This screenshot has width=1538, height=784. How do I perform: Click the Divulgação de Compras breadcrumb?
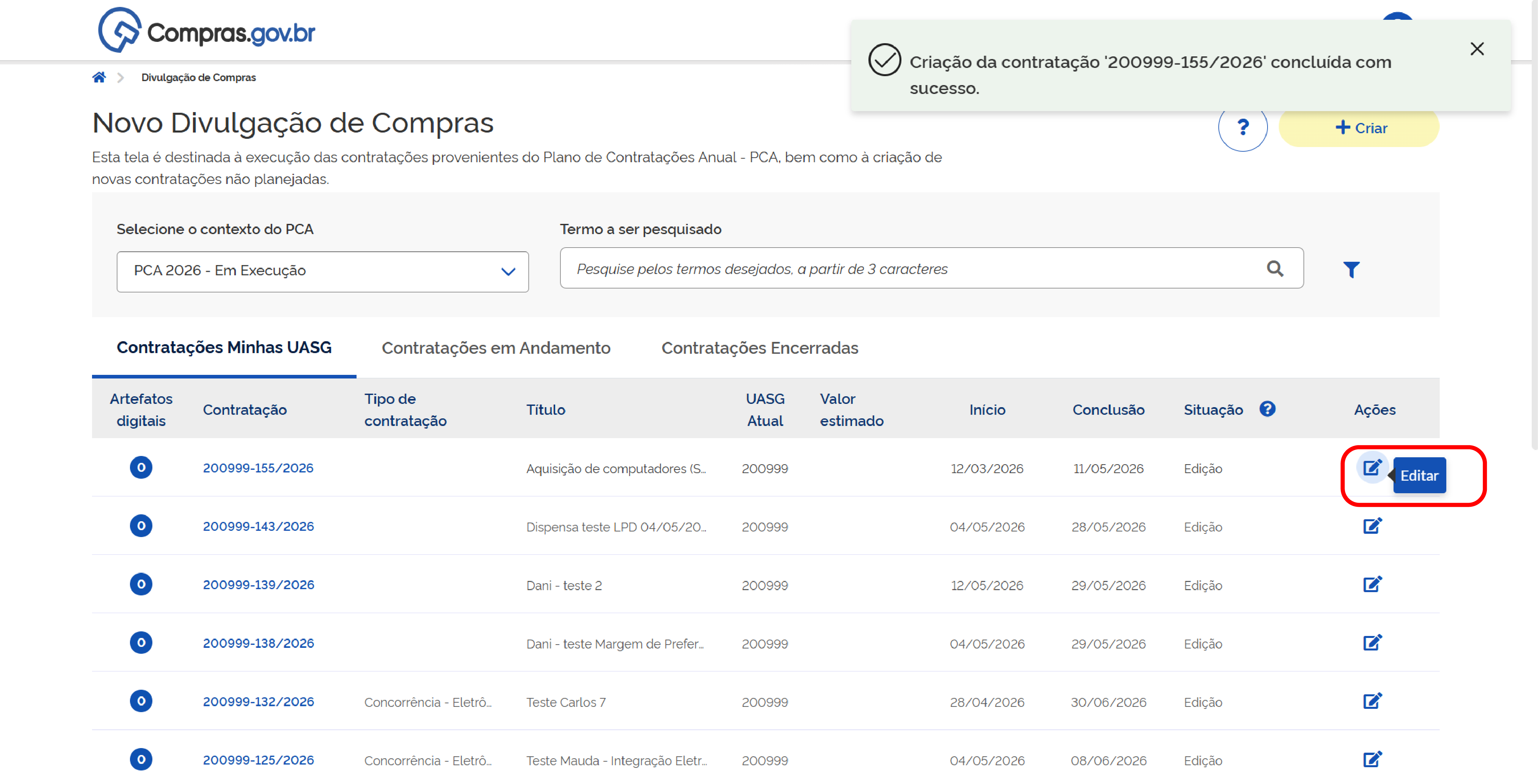(x=198, y=77)
